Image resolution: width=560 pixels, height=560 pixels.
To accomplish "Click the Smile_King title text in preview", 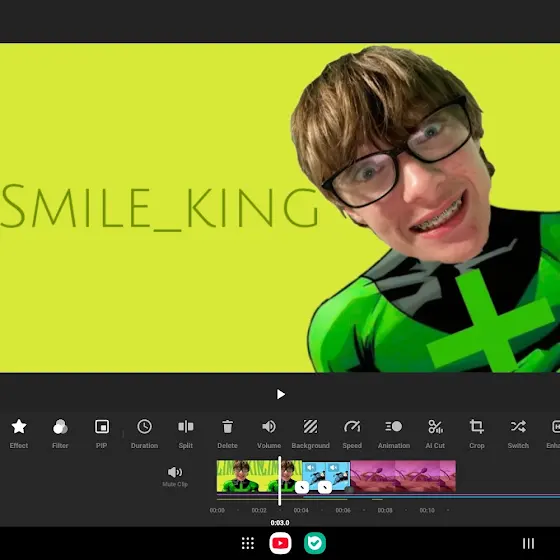I will 159,207.
